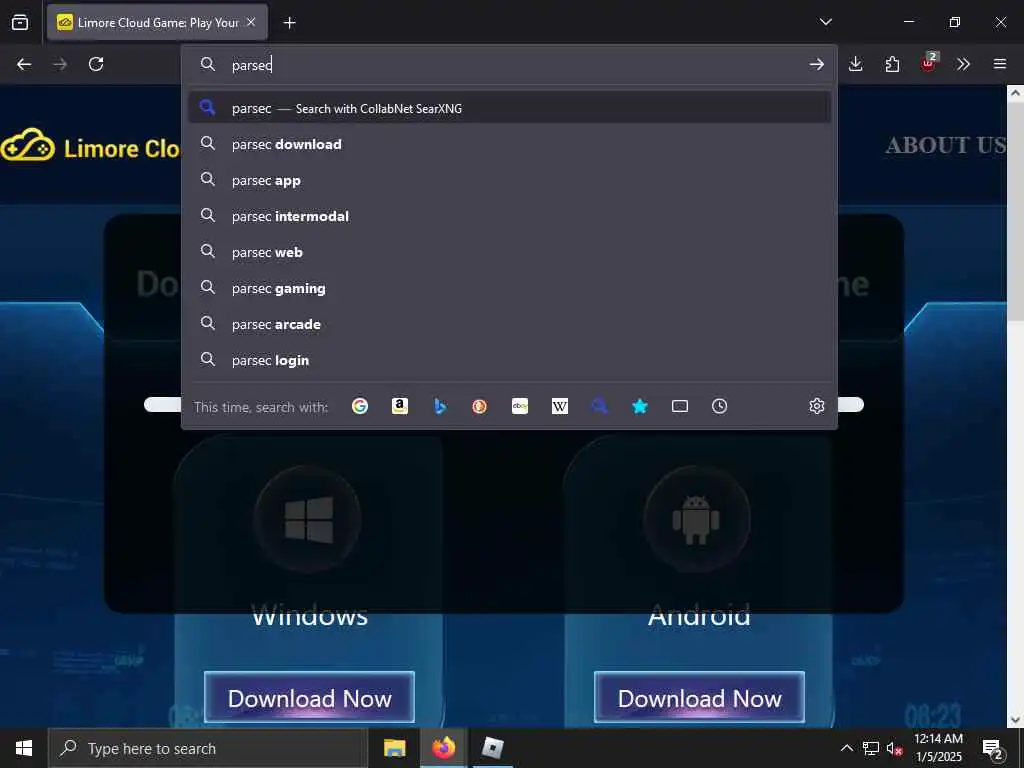Screen dimensions: 1024x768
Task: Click the taskbar search box
Action: pyautogui.click(x=207, y=748)
